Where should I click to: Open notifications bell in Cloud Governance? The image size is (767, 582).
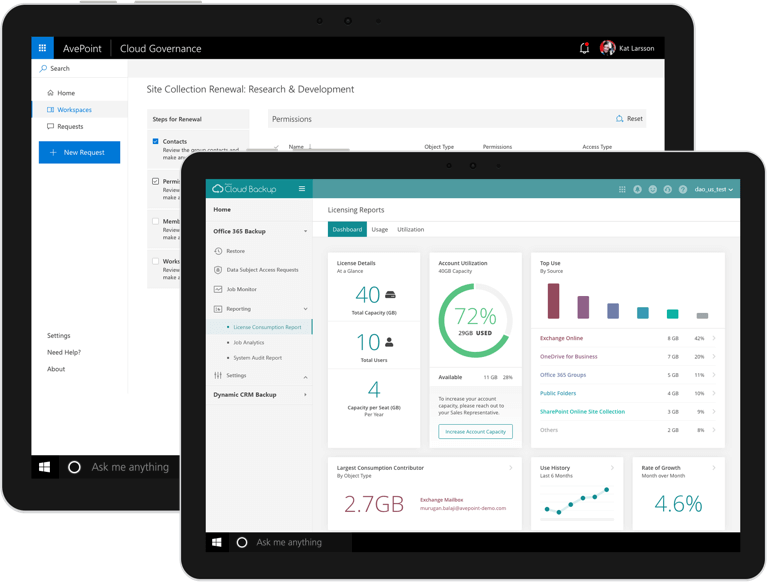[584, 48]
